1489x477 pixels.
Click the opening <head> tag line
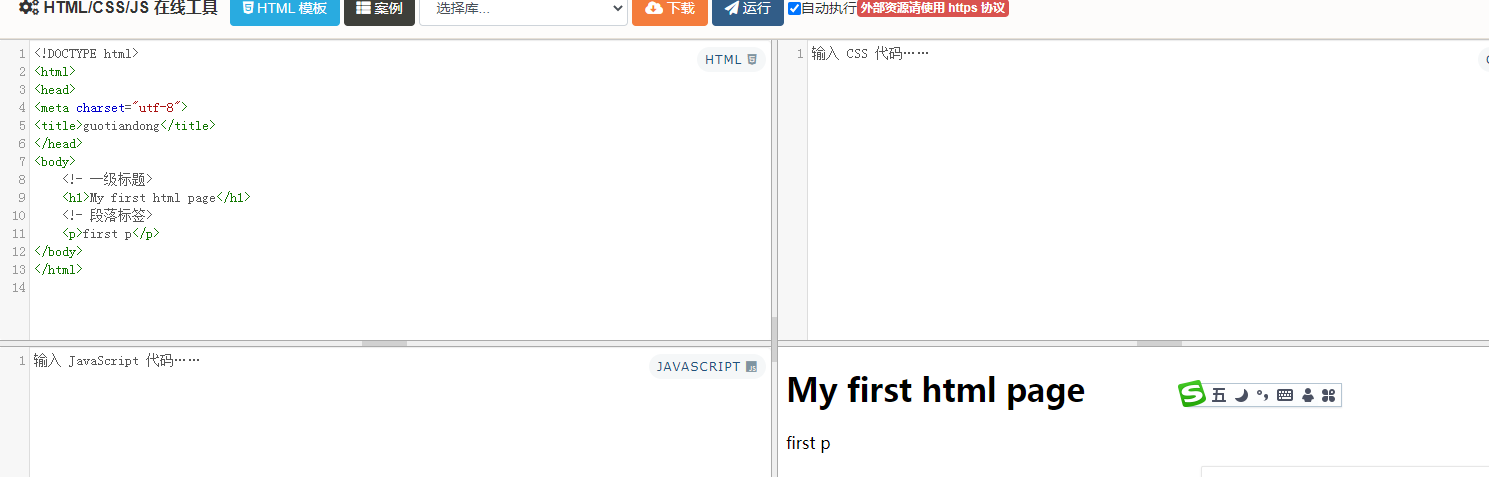coord(55,90)
